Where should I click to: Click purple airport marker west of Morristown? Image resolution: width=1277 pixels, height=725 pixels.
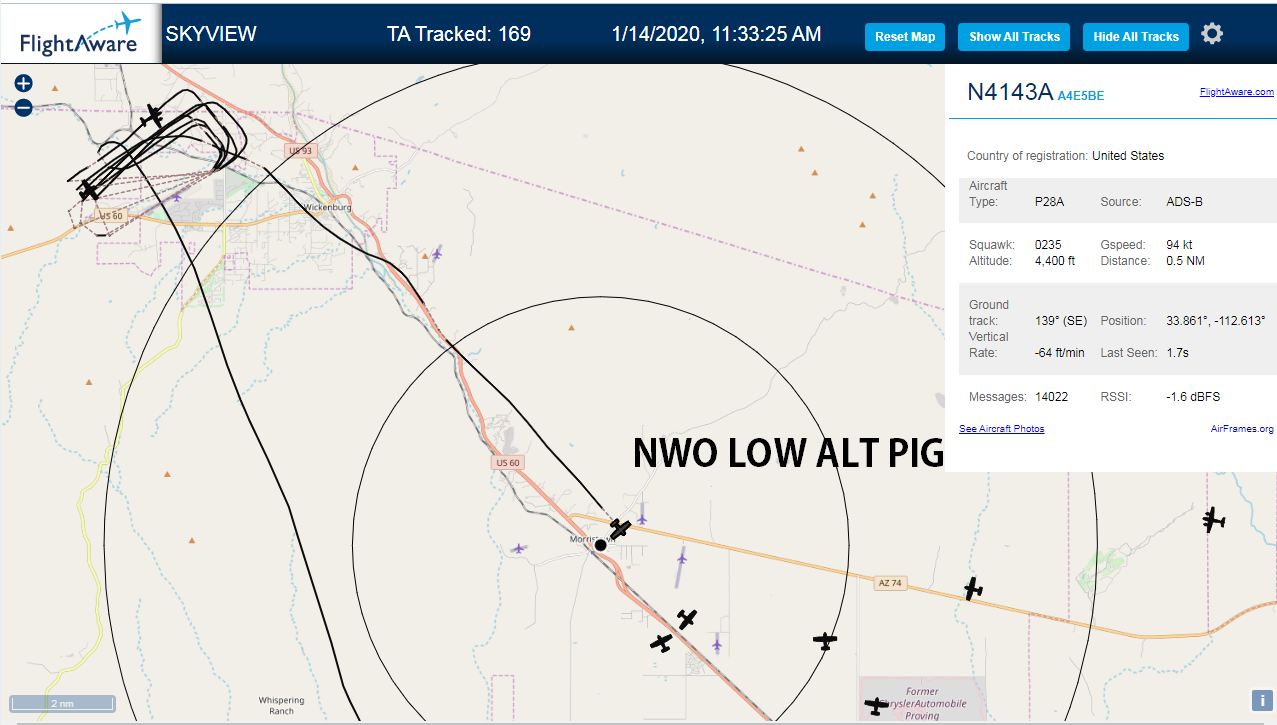[x=518, y=548]
